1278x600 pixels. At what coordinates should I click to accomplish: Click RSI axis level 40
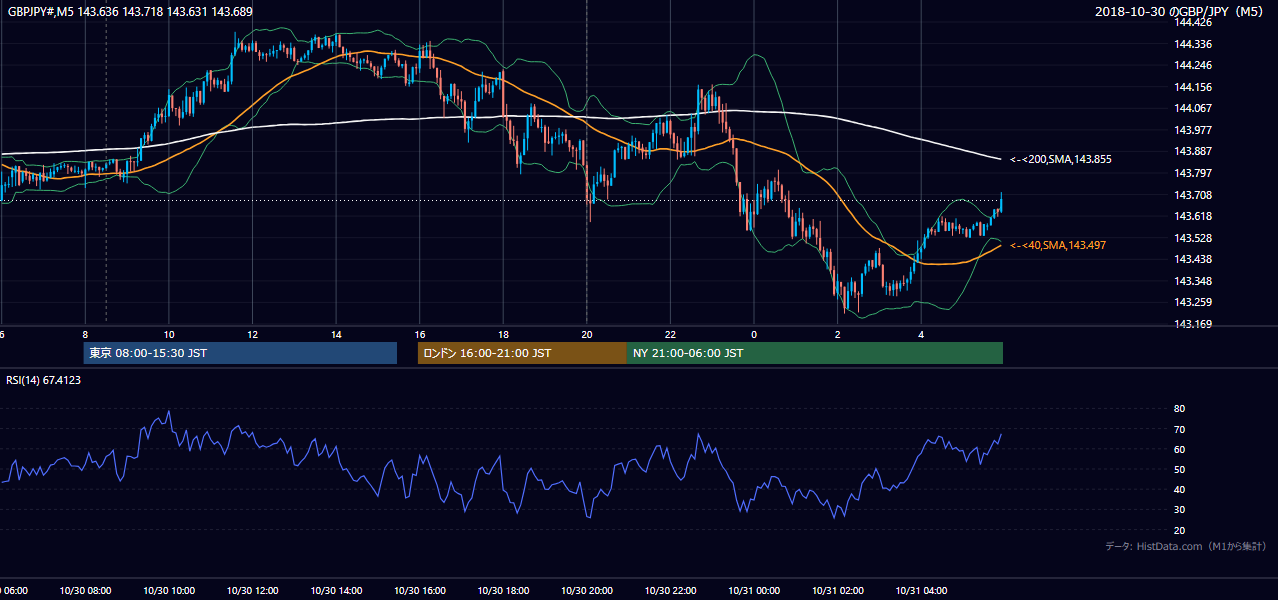click(1179, 489)
